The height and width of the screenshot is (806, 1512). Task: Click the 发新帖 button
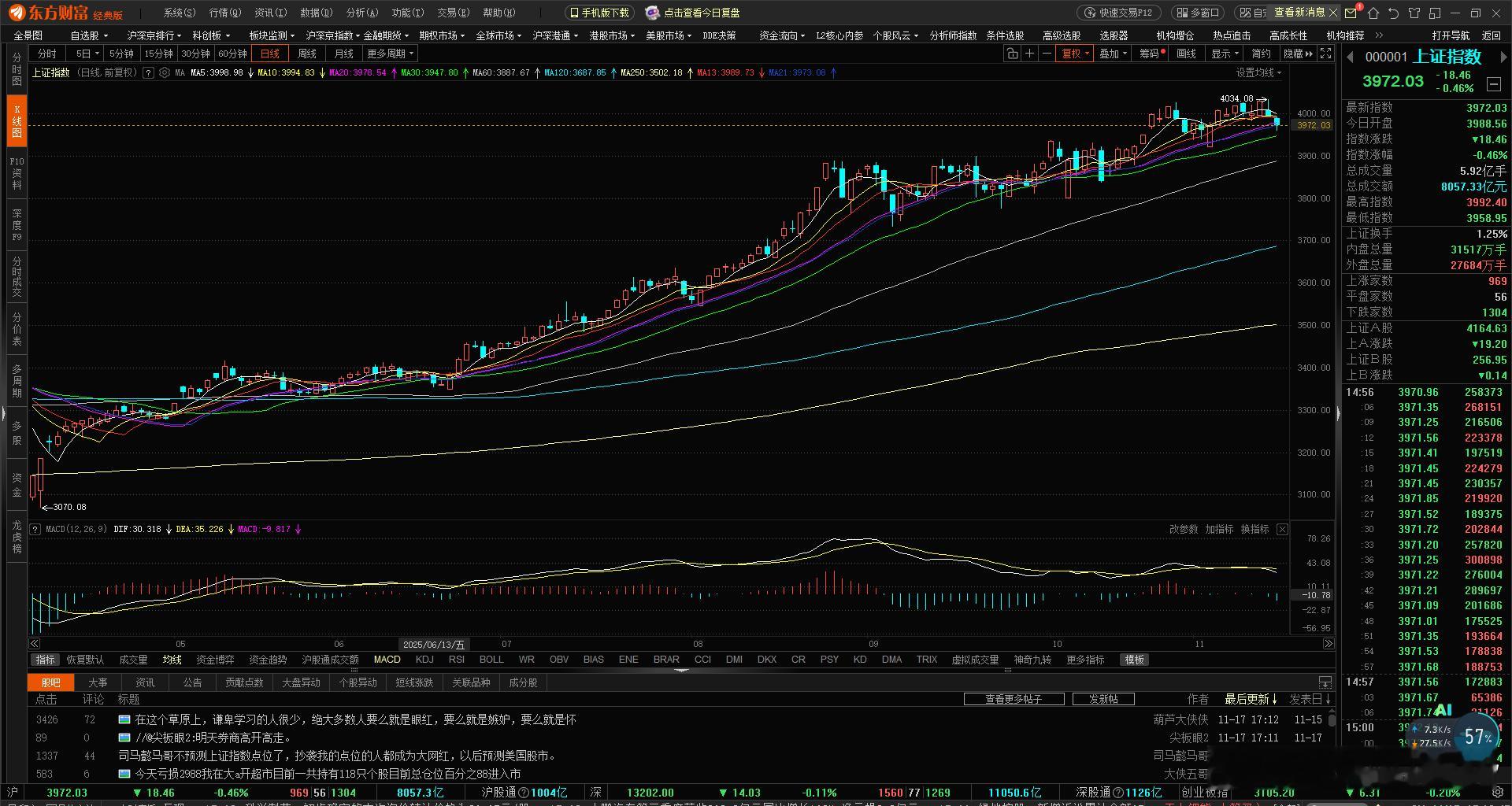[x=1103, y=699]
